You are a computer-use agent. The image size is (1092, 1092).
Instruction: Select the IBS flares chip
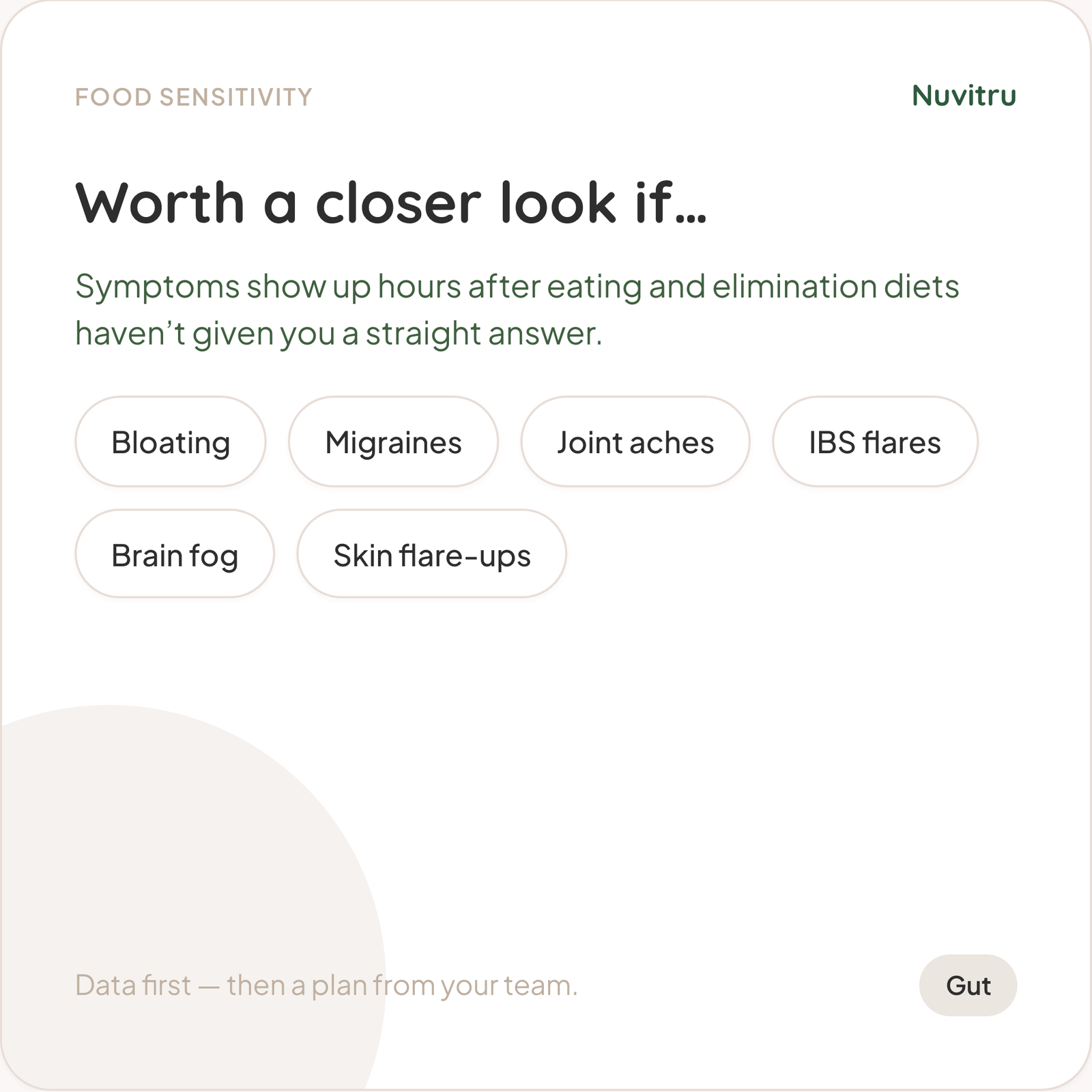click(x=875, y=442)
